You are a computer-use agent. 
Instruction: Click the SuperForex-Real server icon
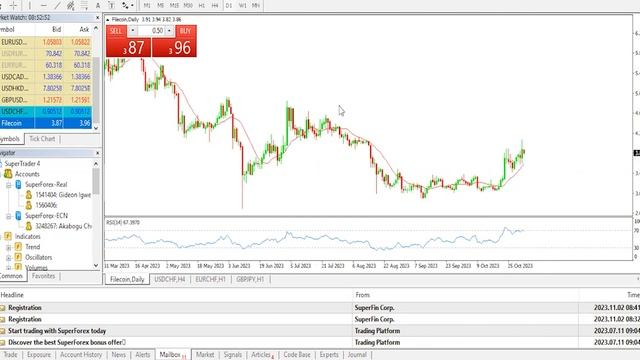(18, 184)
